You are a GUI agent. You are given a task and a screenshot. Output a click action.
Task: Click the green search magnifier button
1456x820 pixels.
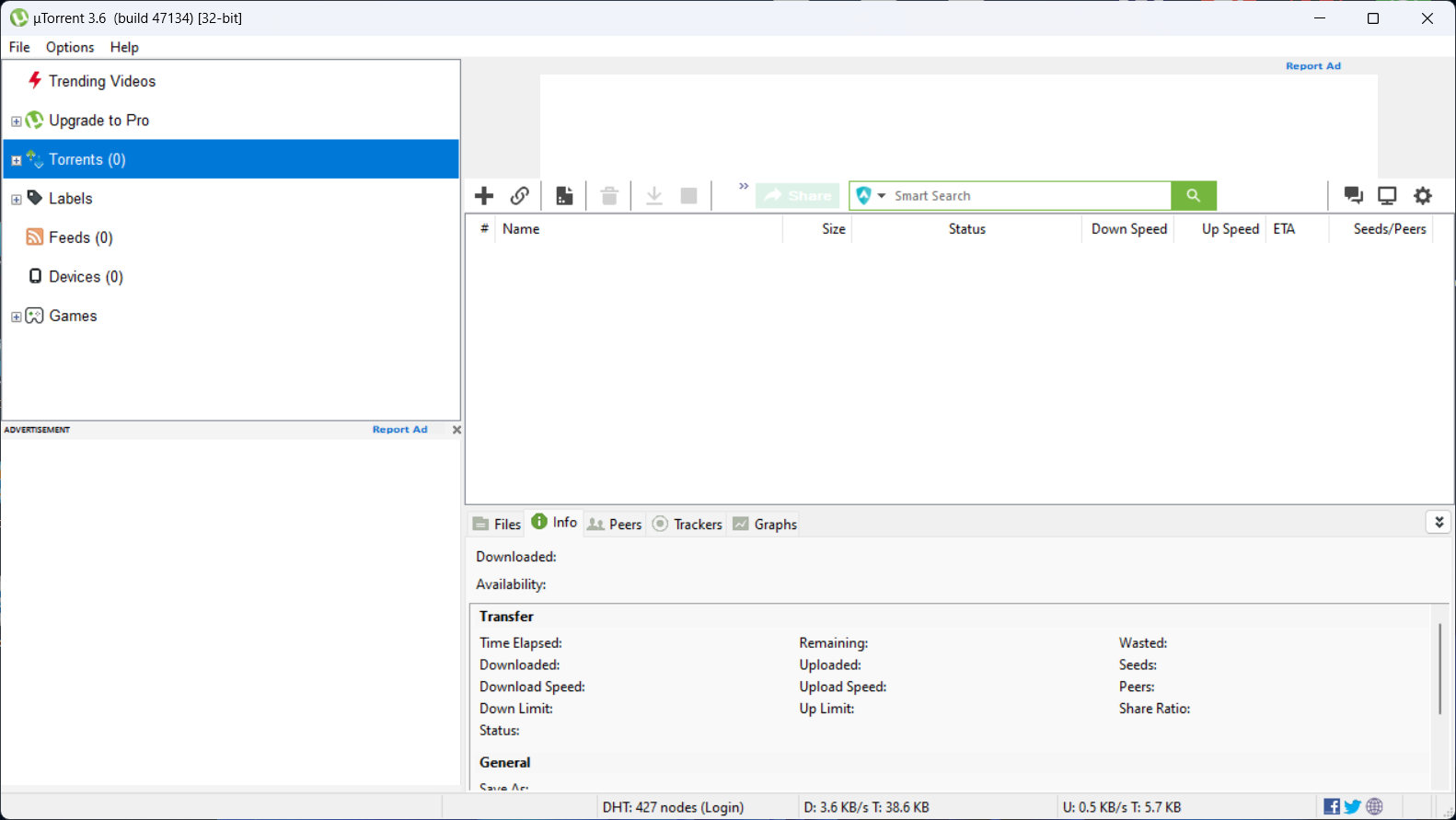[x=1194, y=195]
